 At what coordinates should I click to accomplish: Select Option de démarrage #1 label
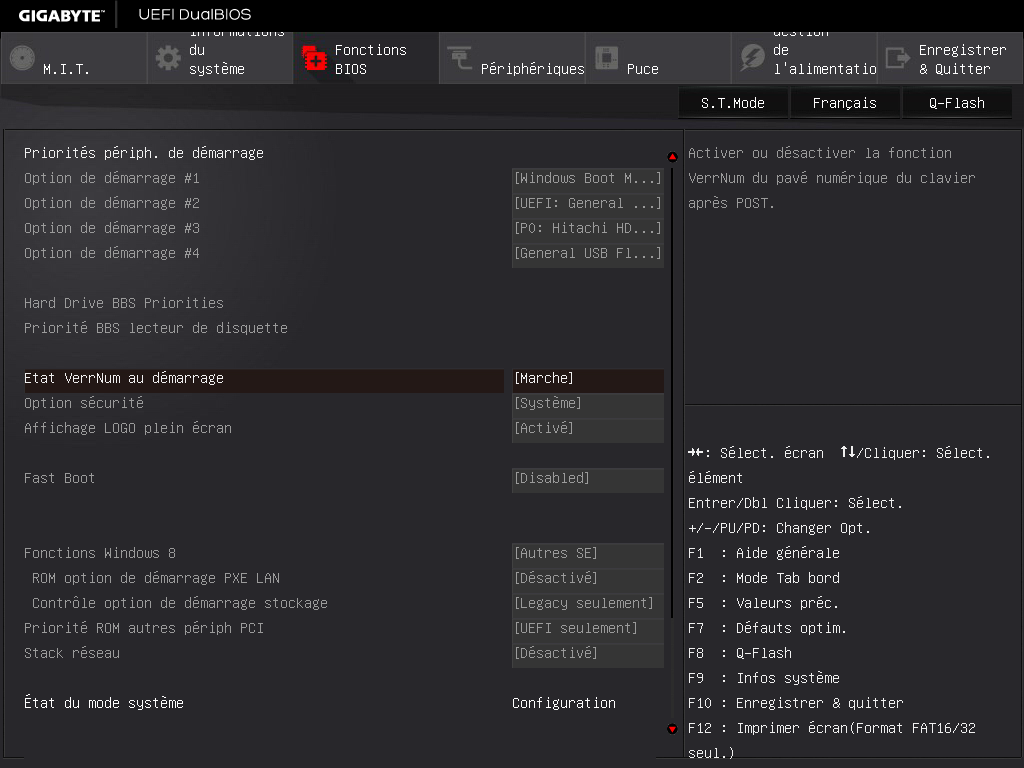click(x=112, y=178)
